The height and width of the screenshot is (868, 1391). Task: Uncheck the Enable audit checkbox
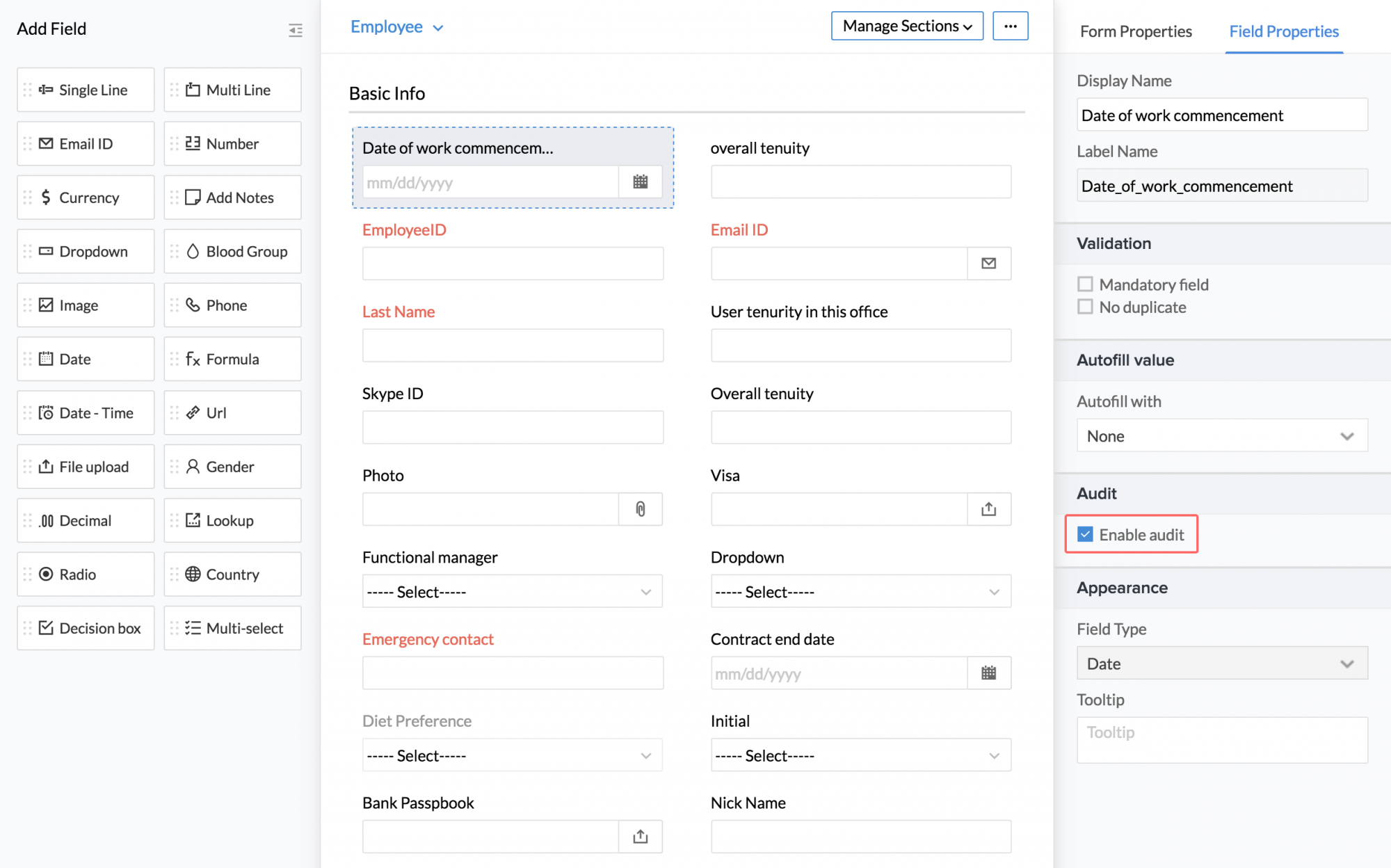(1085, 534)
